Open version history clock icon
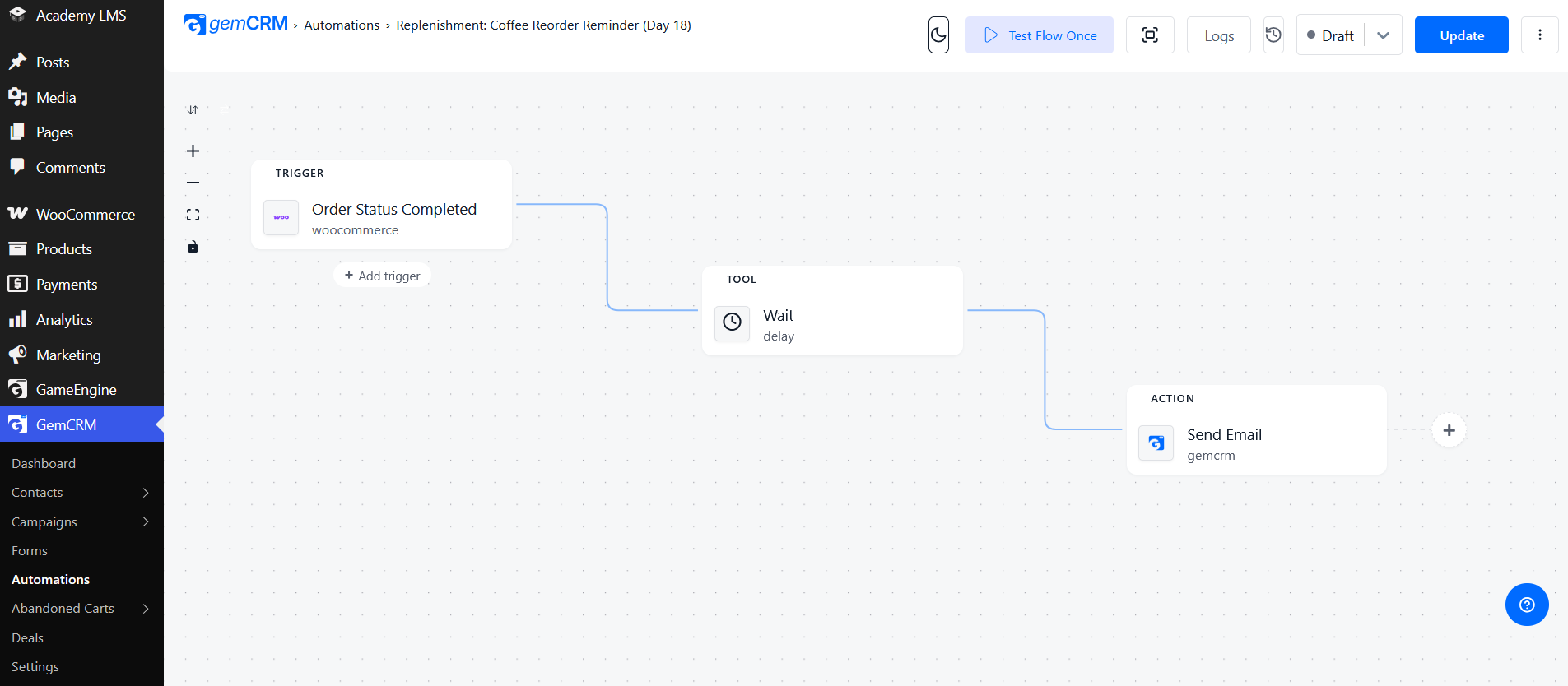1568x686 pixels. point(1273,35)
